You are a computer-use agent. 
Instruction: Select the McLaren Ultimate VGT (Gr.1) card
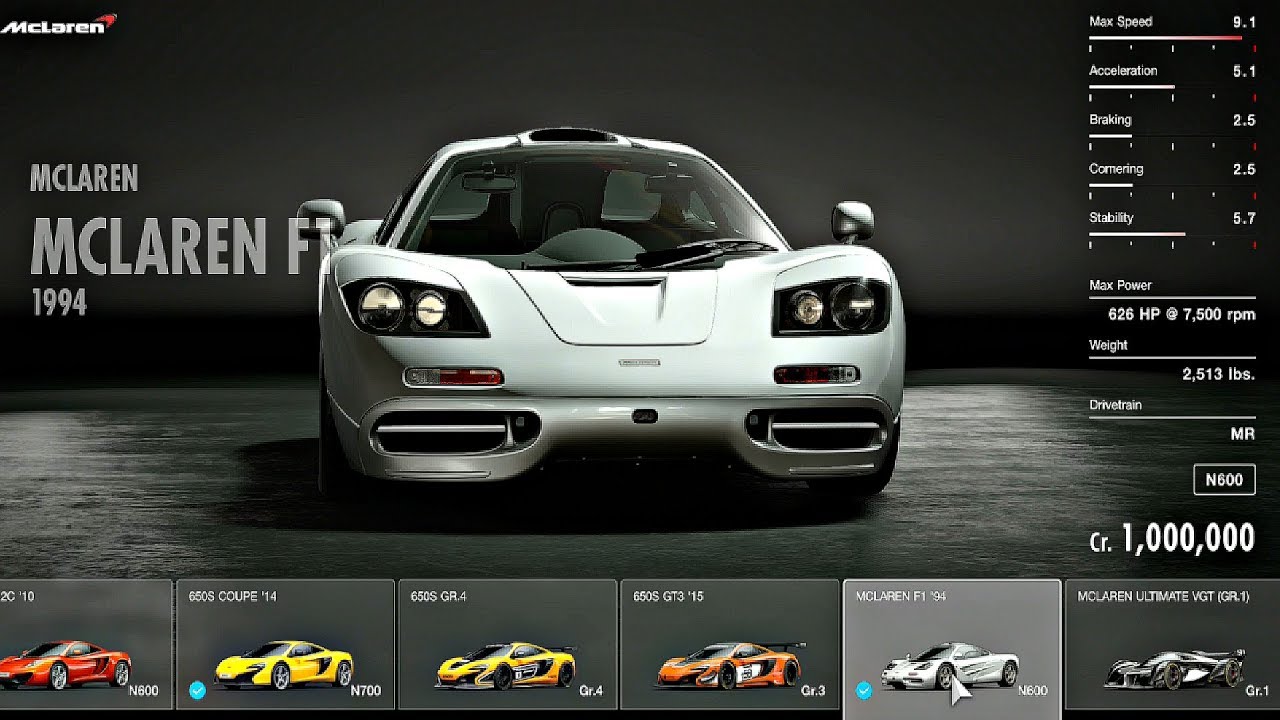(1172, 645)
